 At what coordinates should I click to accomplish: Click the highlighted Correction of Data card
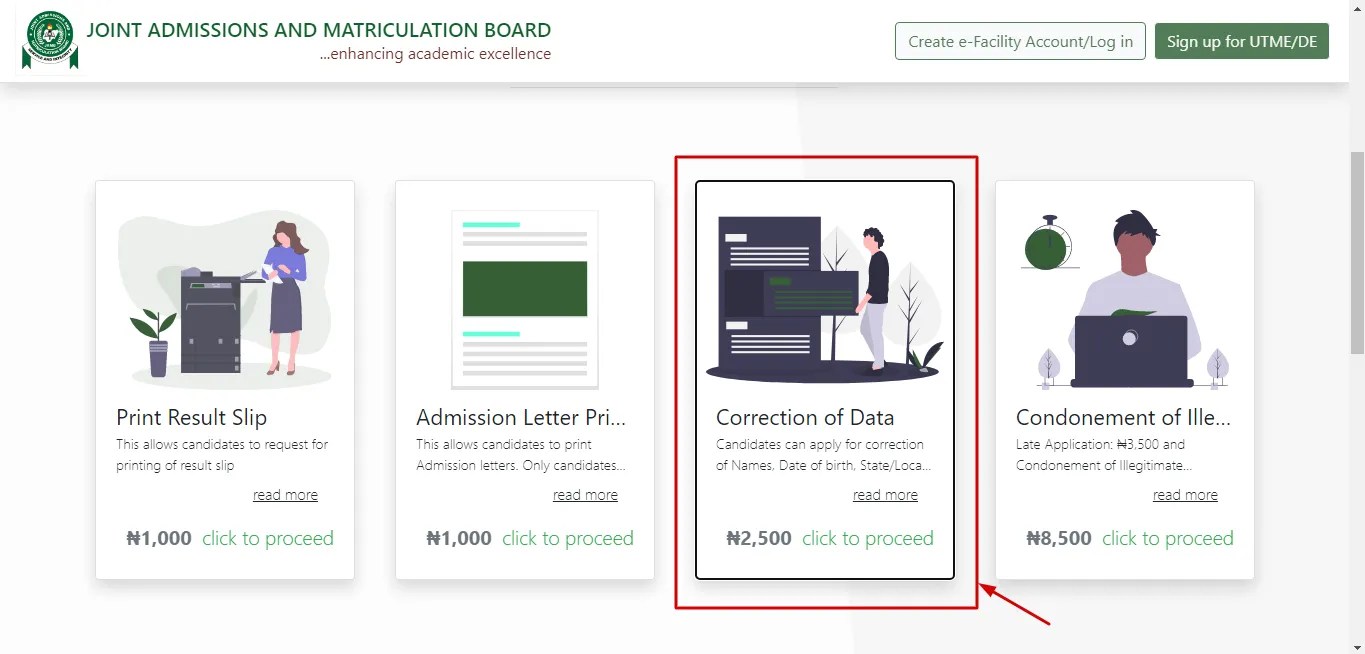(x=824, y=380)
